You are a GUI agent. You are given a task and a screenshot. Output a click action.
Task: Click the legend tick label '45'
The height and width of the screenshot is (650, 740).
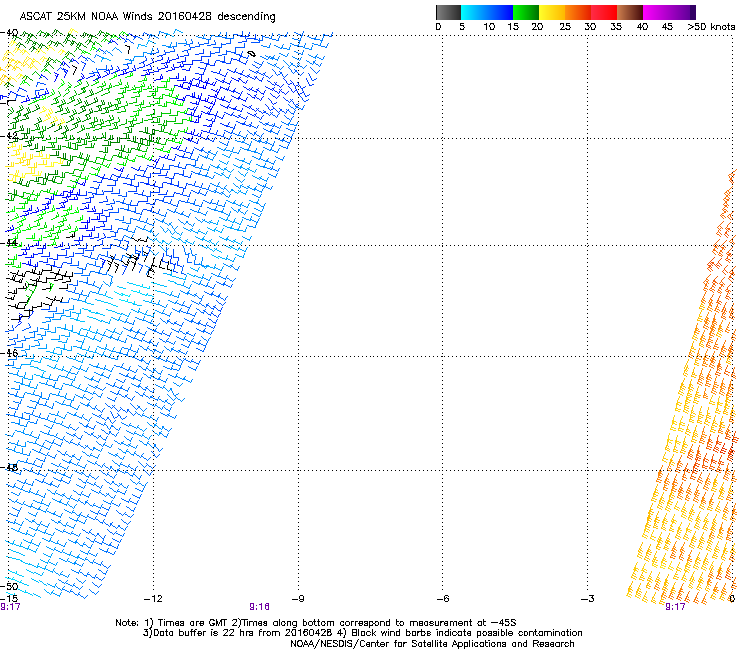tap(667, 27)
